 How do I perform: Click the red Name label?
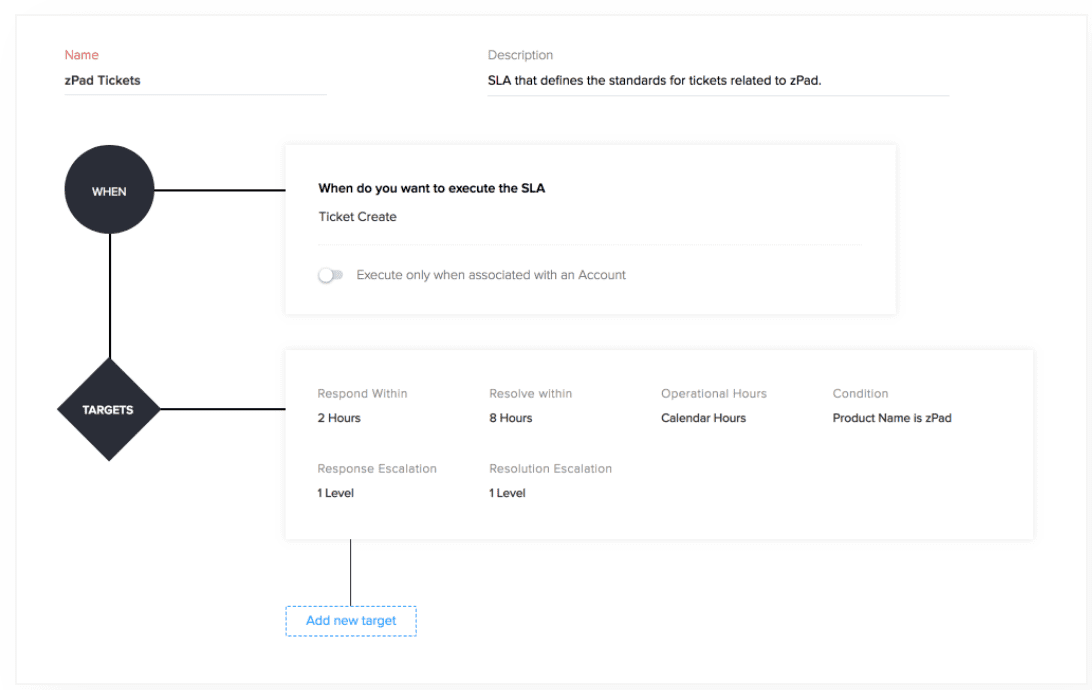(82, 55)
